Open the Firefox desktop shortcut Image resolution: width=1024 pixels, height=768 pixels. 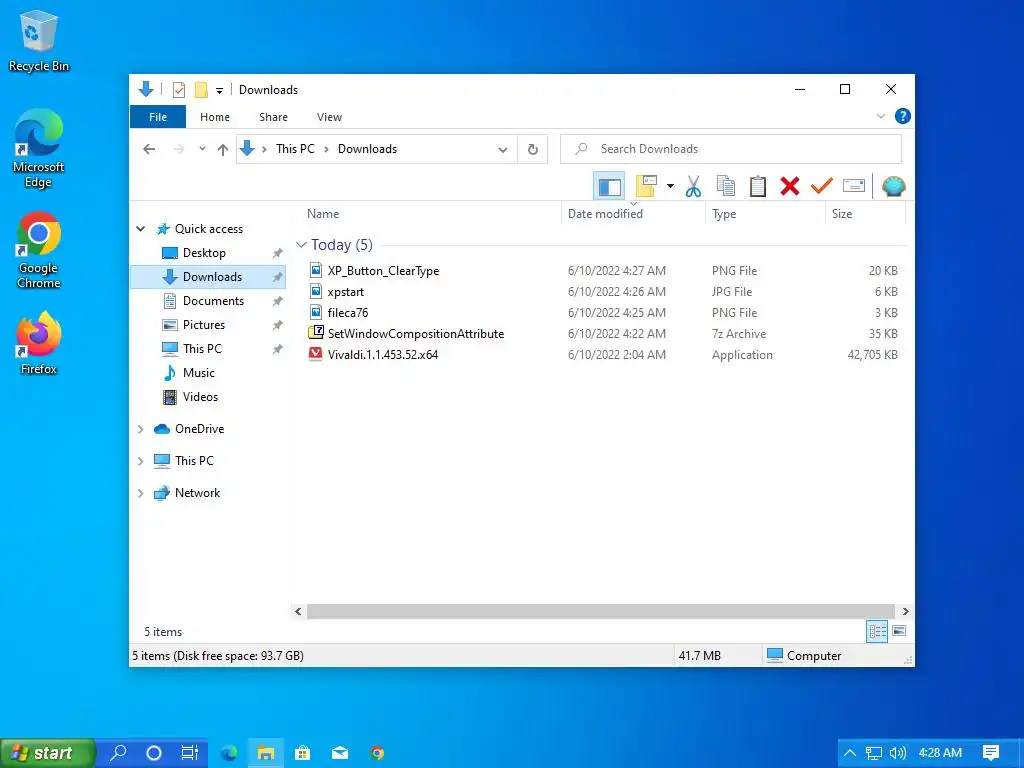click(39, 344)
